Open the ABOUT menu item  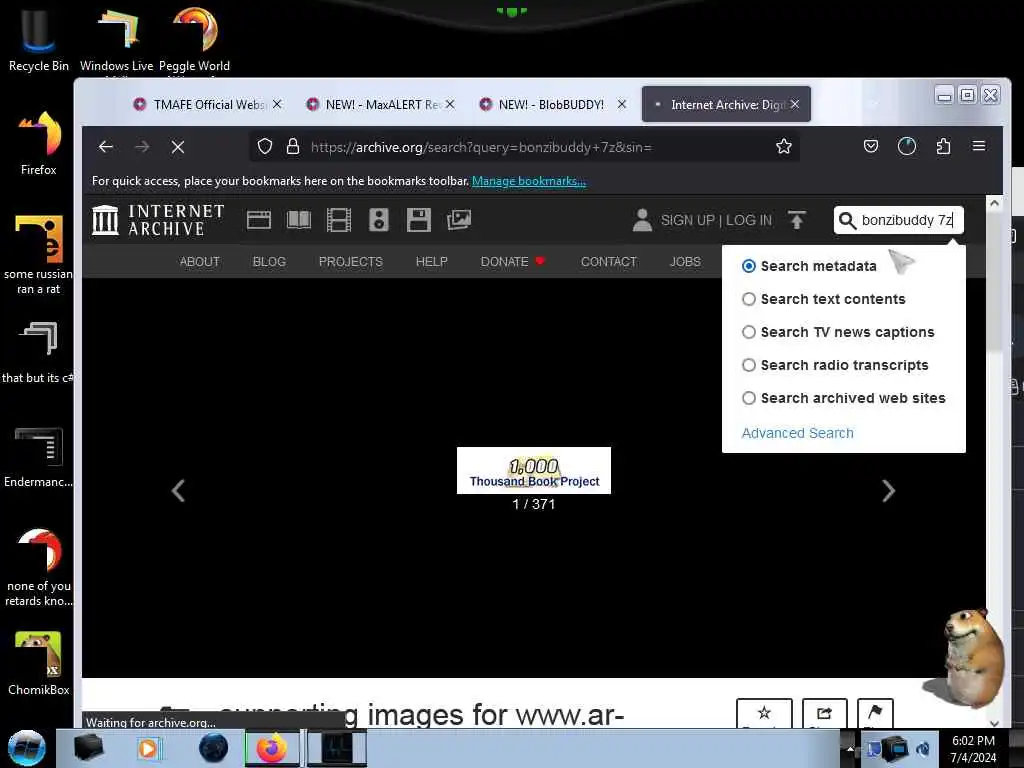click(x=200, y=261)
